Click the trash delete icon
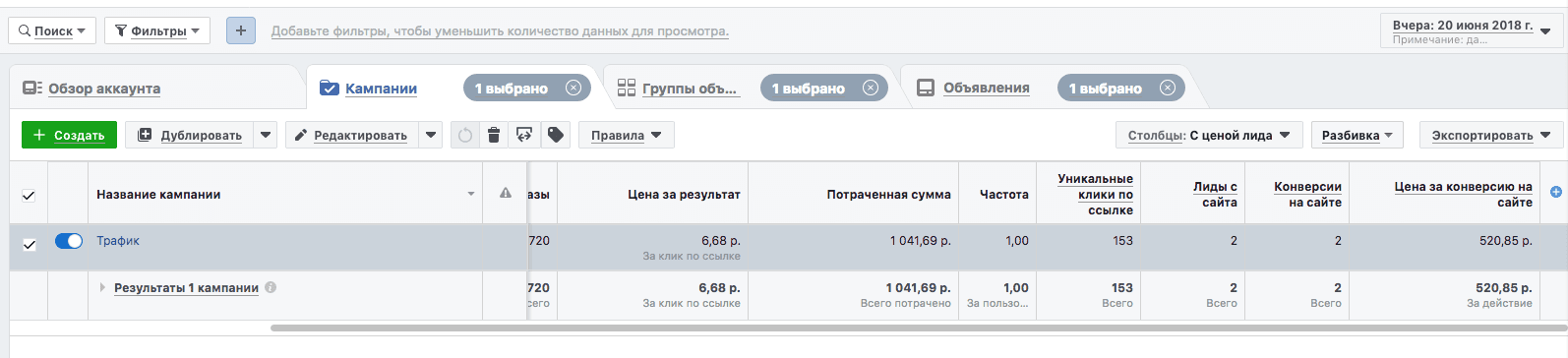This screenshot has width=1568, height=358. [x=494, y=135]
